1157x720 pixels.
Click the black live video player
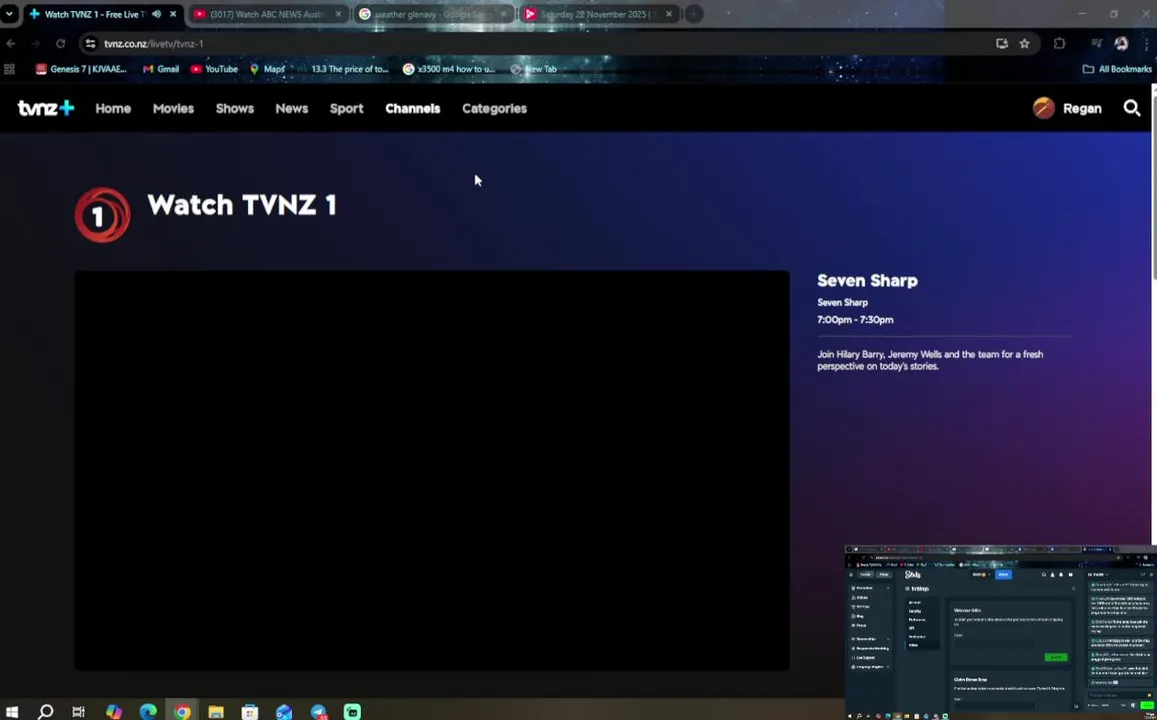tap(432, 471)
